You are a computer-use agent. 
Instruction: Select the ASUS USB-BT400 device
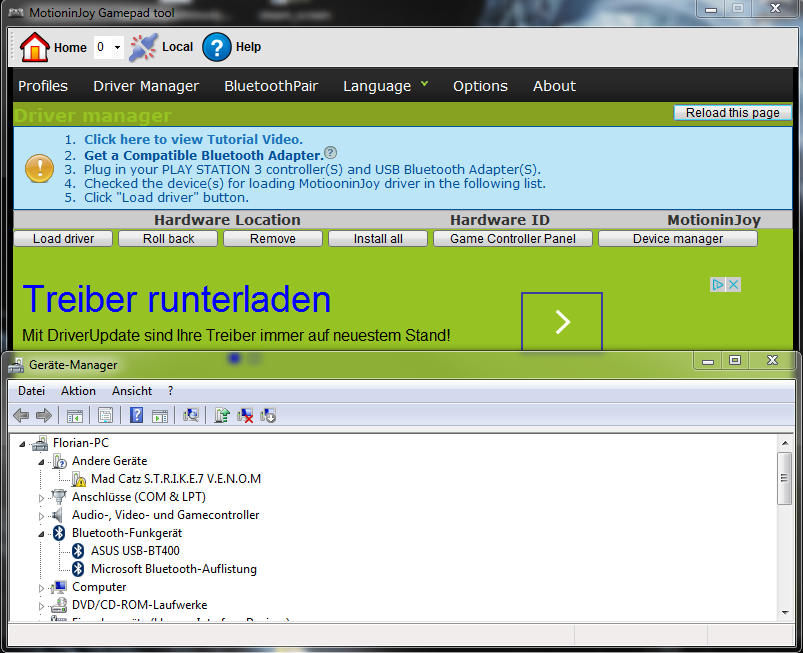[135, 551]
